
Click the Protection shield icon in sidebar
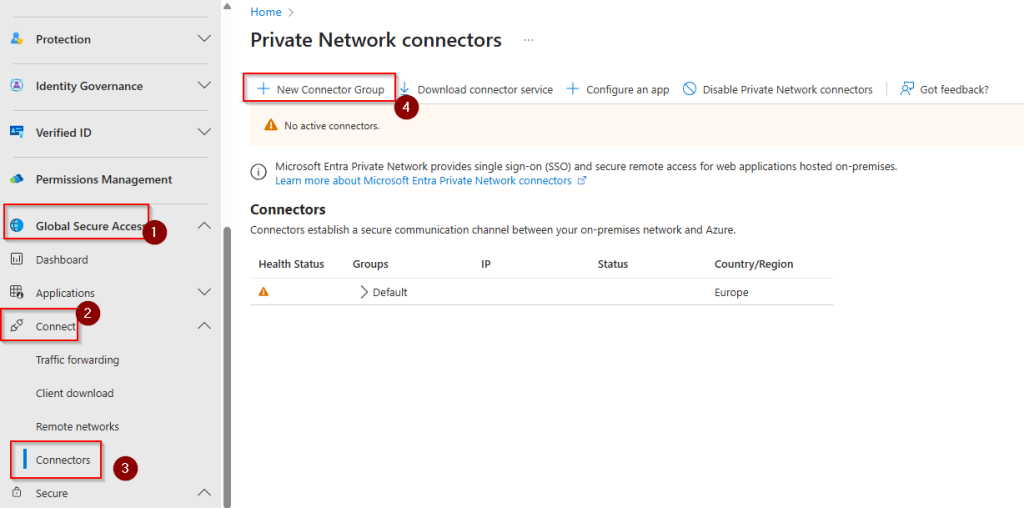pos(16,39)
